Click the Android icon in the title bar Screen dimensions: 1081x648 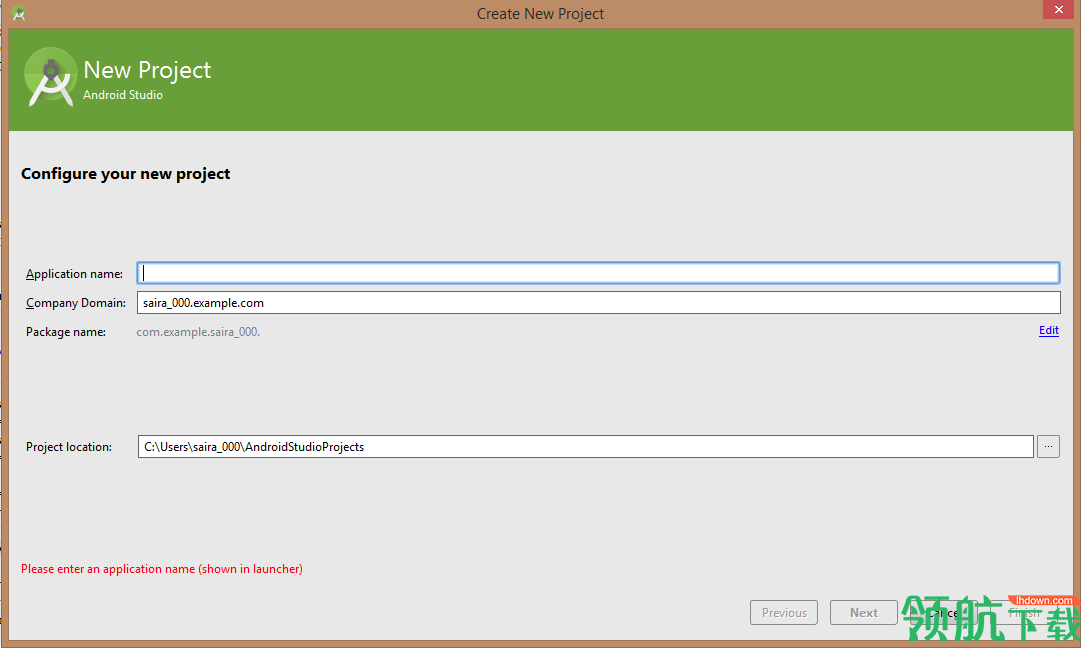click(x=17, y=13)
